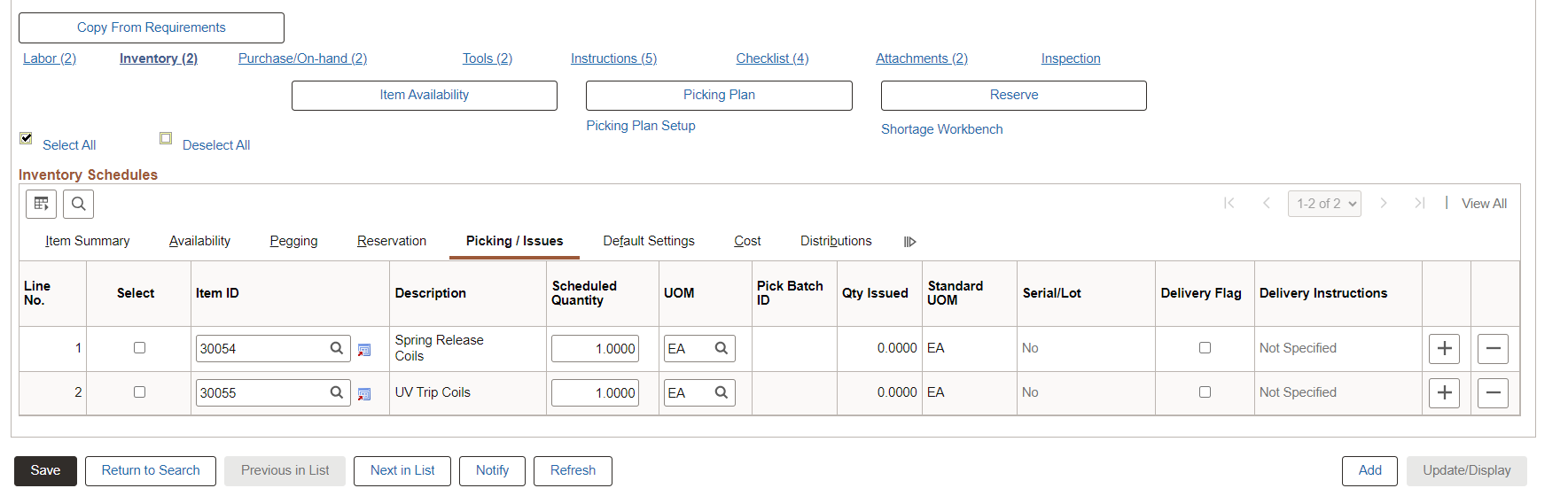Click the Notify button
The height and width of the screenshot is (496, 1568).
pos(492,470)
